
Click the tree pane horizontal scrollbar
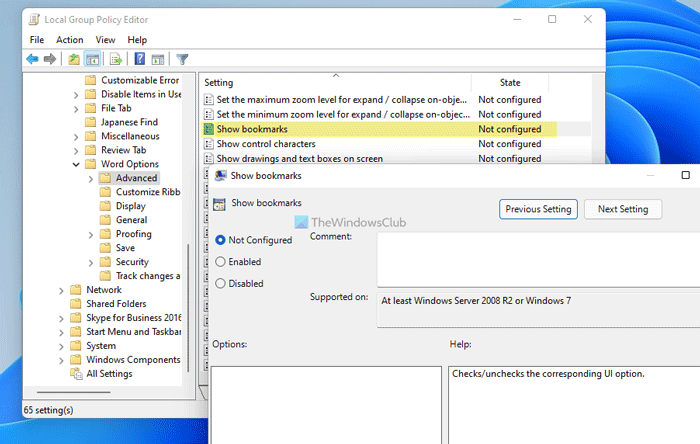[x=74, y=392]
